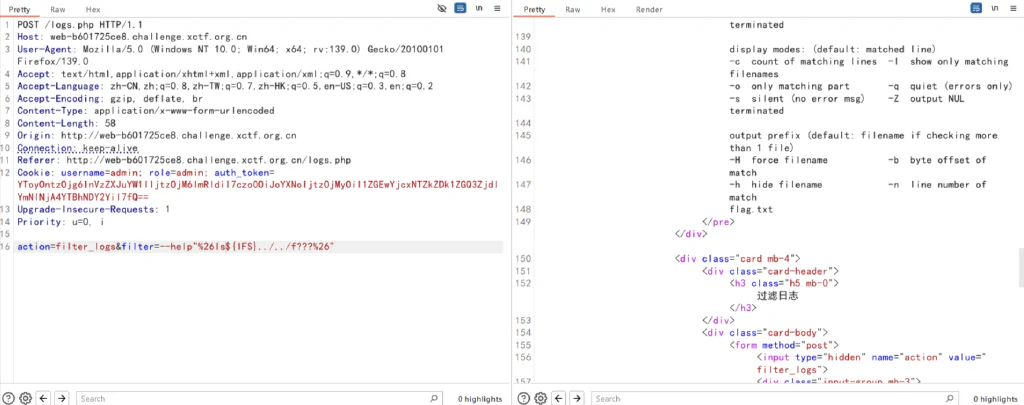Select the response Raw tab
Image resolution: width=1024 pixels, height=405 pixels.
coord(573,9)
